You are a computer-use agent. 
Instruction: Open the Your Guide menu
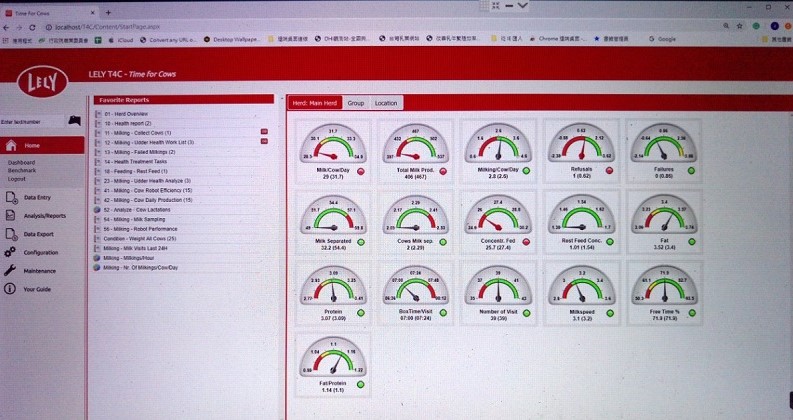click(36, 289)
